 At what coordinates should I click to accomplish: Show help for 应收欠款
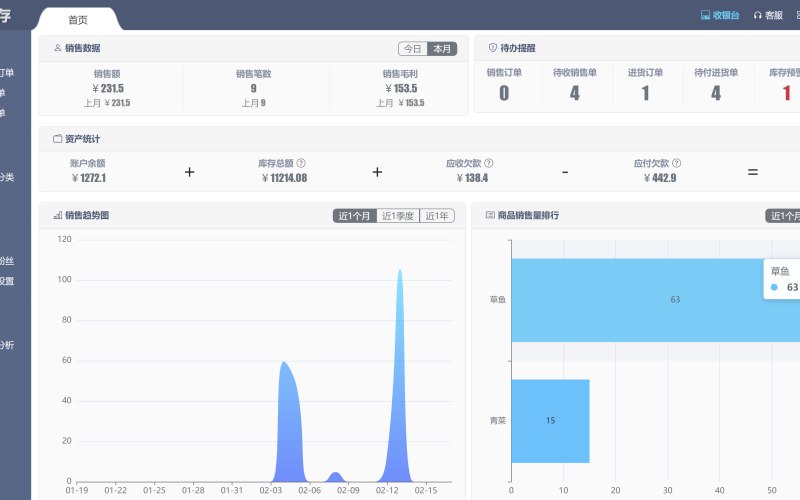[489, 163]
